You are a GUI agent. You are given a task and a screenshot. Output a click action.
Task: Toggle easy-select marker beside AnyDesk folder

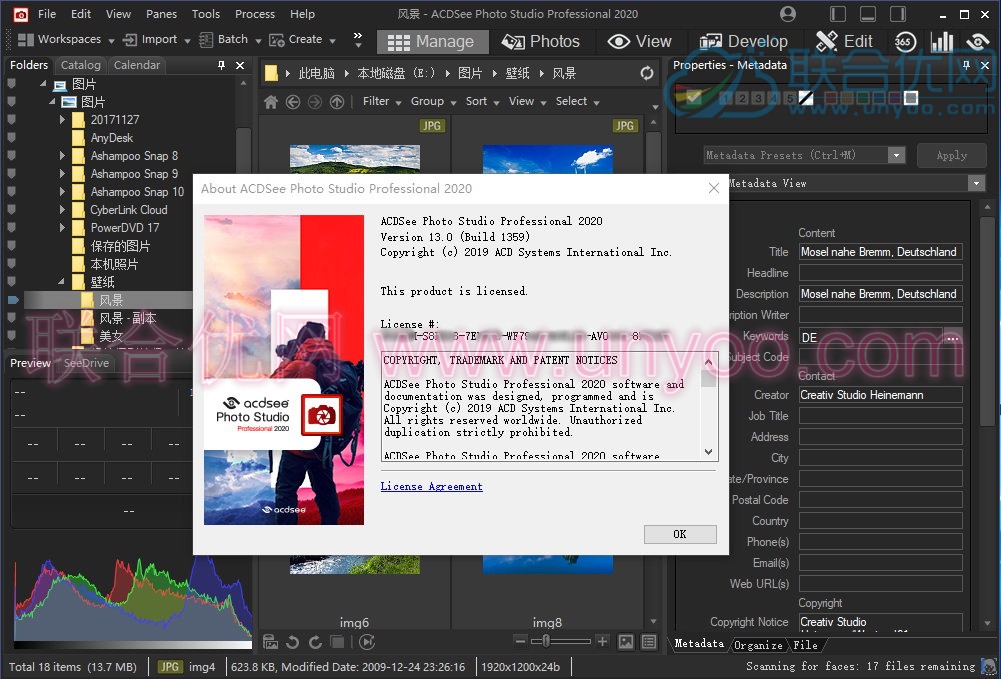11,137
